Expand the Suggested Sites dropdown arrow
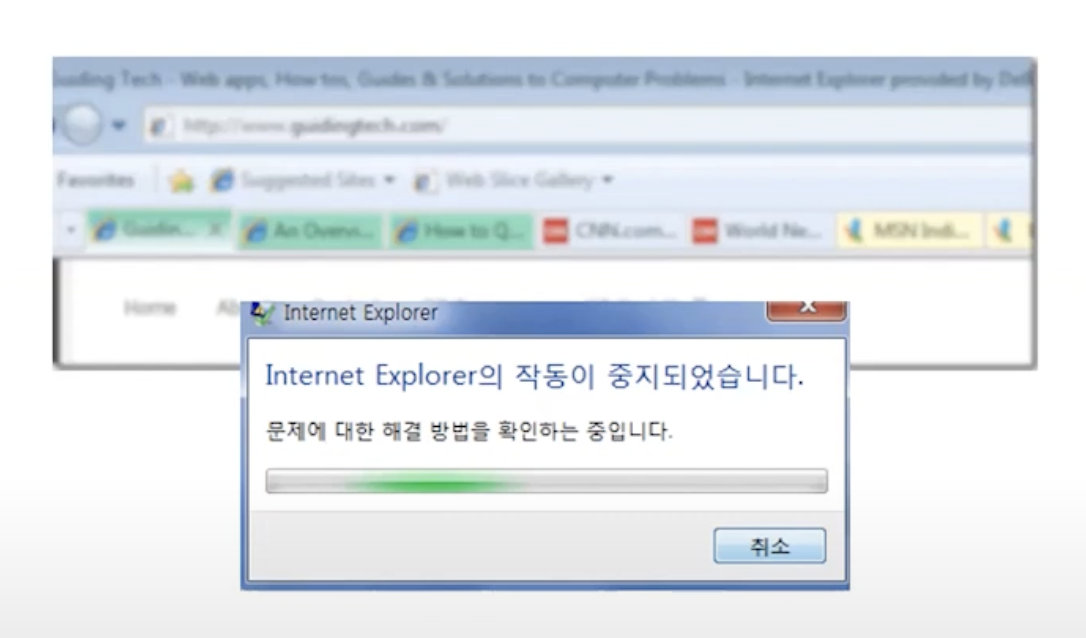The height and width of the screenshot is (638, 1086). 390,180
